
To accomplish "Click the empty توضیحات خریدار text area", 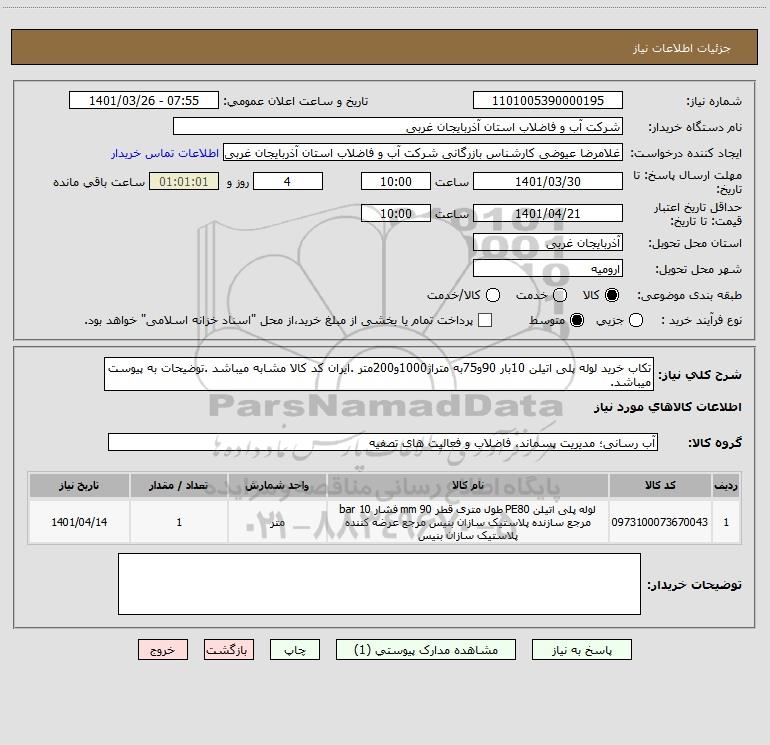I will click(379, 584).
